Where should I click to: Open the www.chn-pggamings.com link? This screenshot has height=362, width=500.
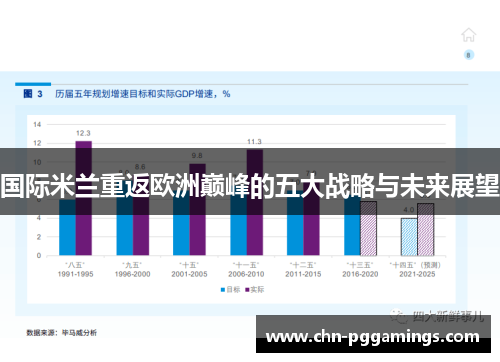point(373,337)
